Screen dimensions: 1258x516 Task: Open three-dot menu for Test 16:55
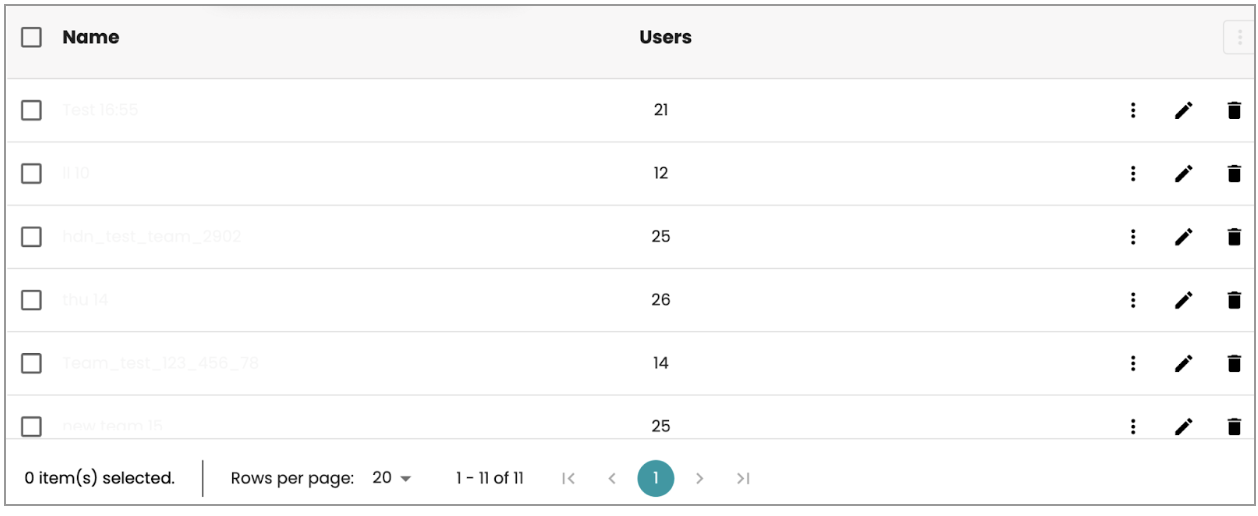(1133, 110)
